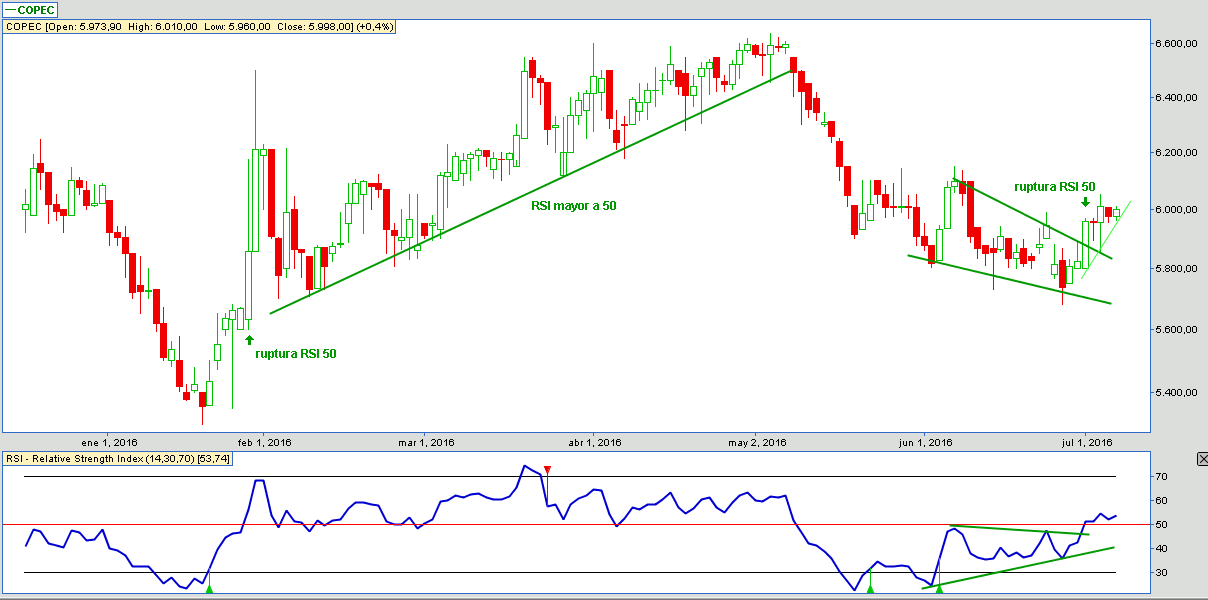The width and height of the screenshot is (1208, 600).
Task: Click the 6.000,00 price axis label
Action: coord(1176,210)
